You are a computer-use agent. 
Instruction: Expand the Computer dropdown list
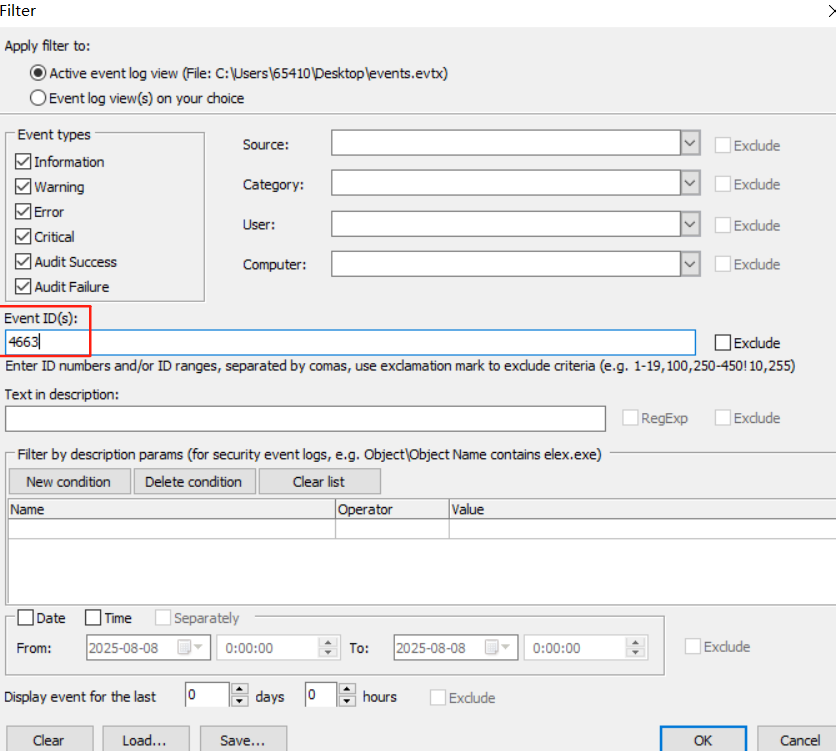click(690, 264)
